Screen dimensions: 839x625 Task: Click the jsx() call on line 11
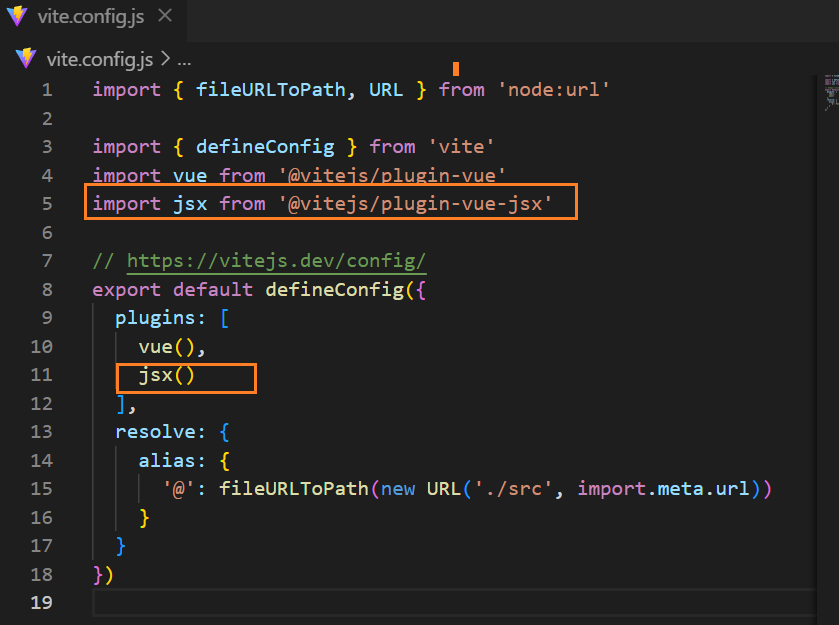coord(166,375)
